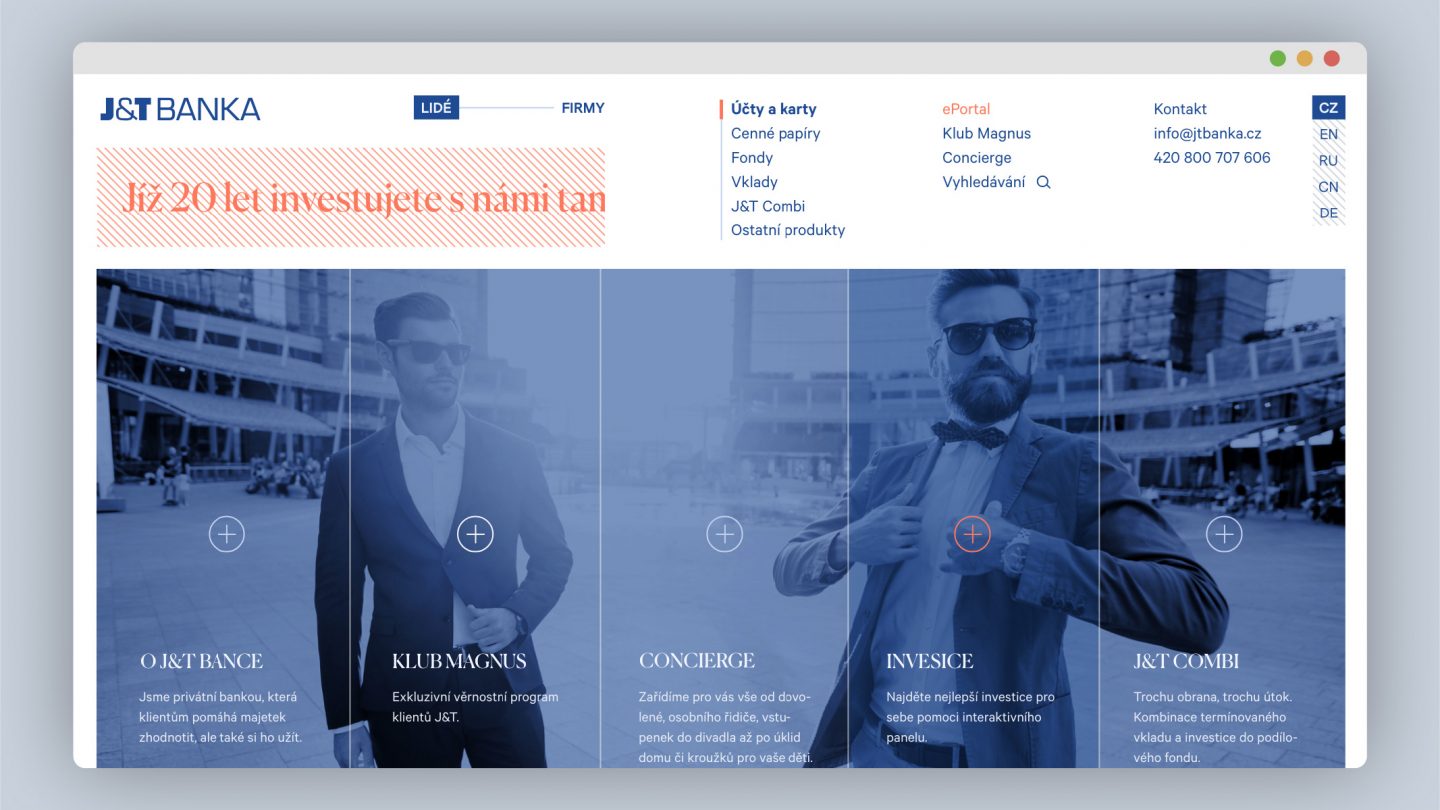Open the CZ language selector box

click(x=1330, y=107)
